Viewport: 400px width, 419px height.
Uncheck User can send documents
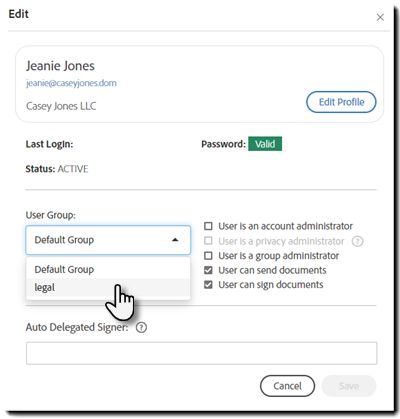pos(208,270)
